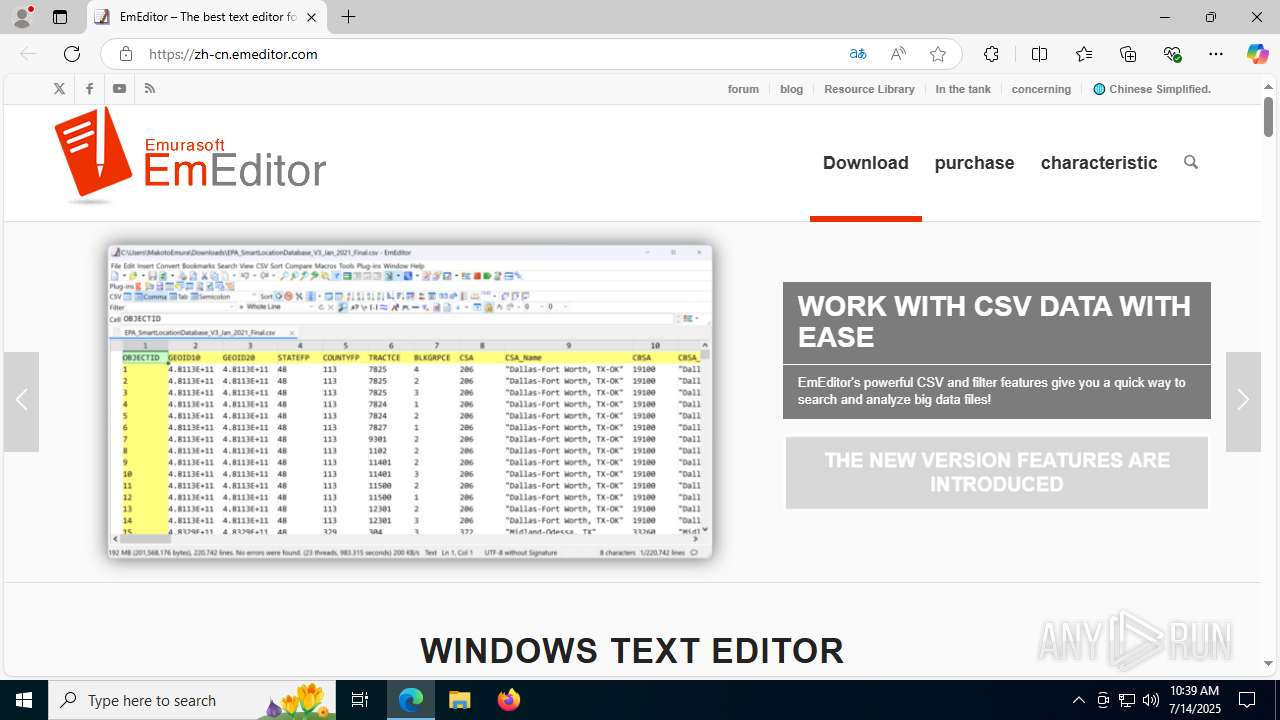Viewport: 1280px width, 720px height.
Task: Open the RSS feed icon
Action: pos(150,89)
